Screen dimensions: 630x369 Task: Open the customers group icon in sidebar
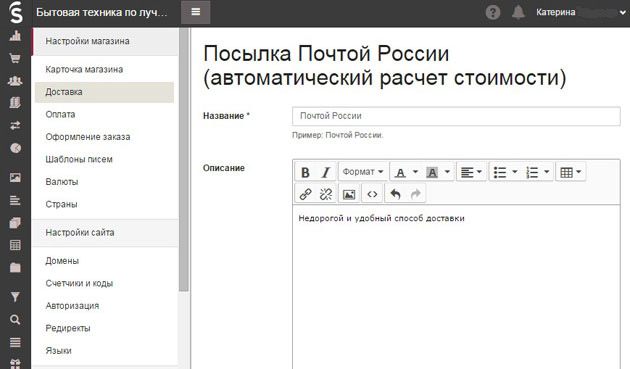[15, 81]
